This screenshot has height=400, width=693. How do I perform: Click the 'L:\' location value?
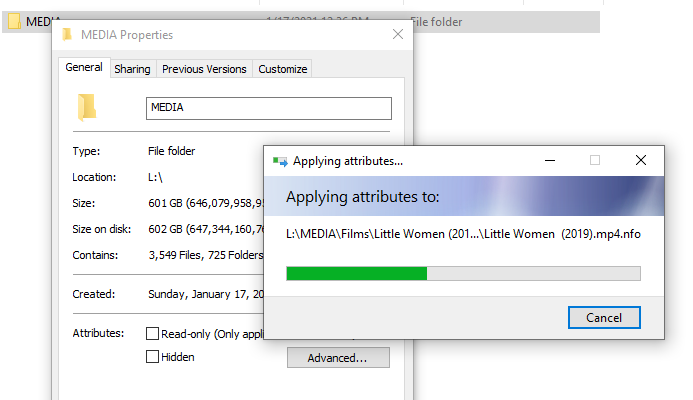pyautogui.click(x=155, y=177)
